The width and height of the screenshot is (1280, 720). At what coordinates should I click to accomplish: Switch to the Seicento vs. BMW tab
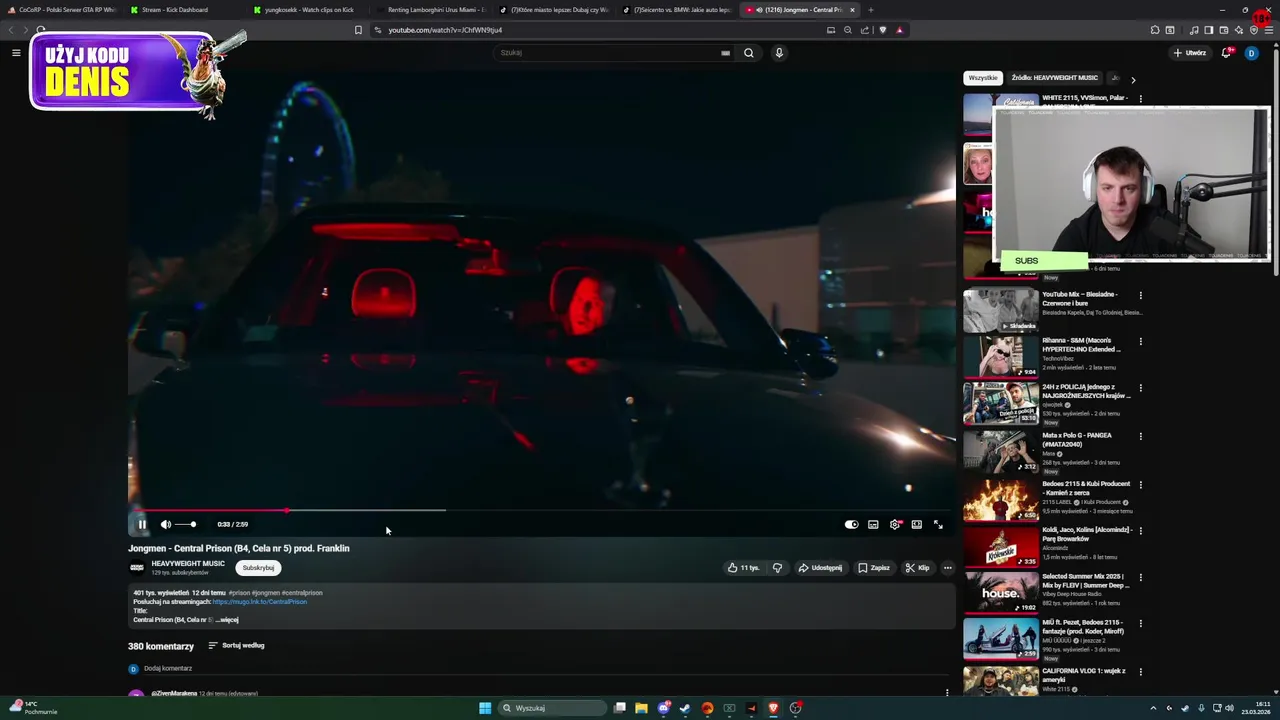coord(675,10)
